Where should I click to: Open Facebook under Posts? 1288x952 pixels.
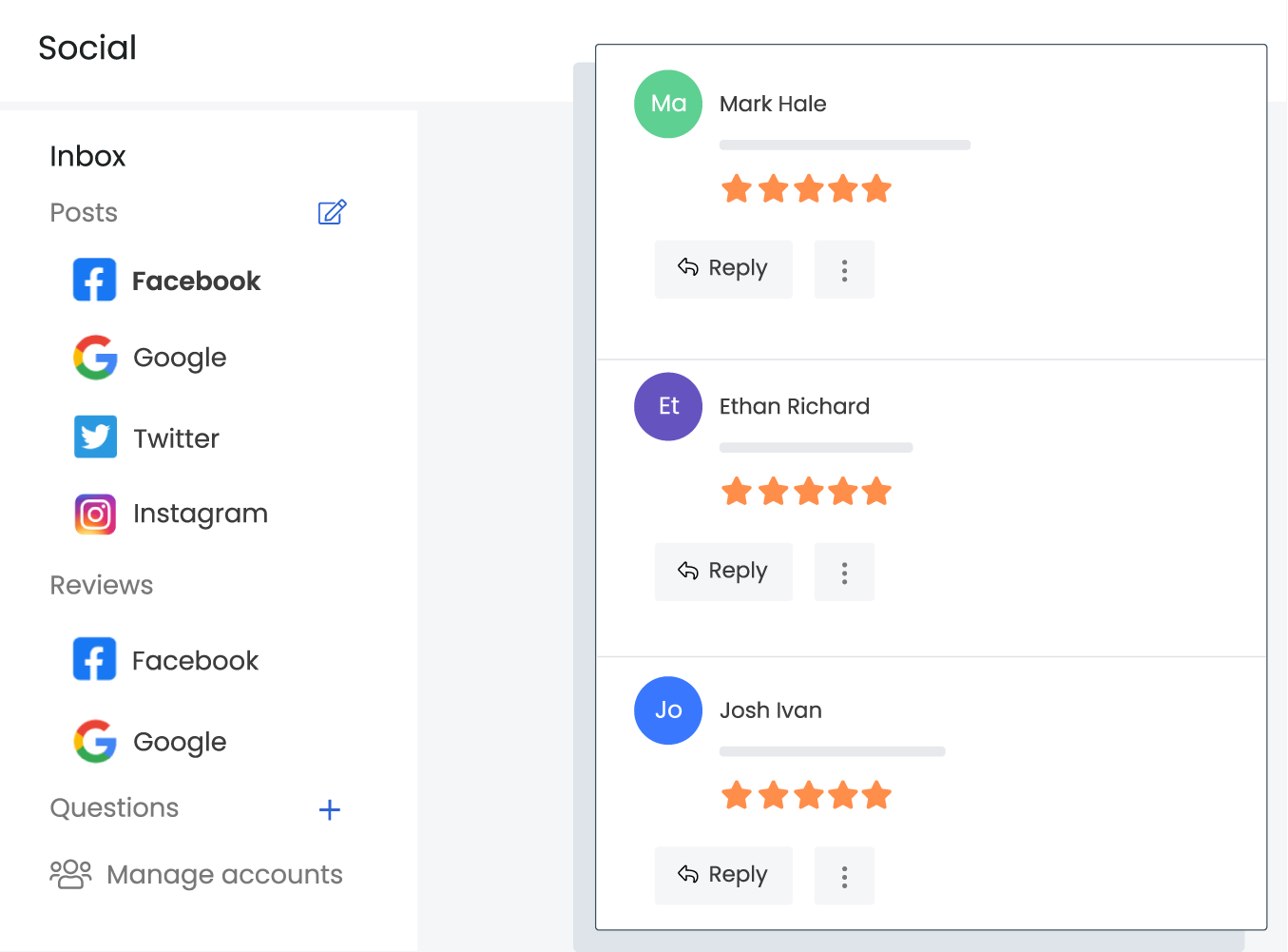coord(167,281)
